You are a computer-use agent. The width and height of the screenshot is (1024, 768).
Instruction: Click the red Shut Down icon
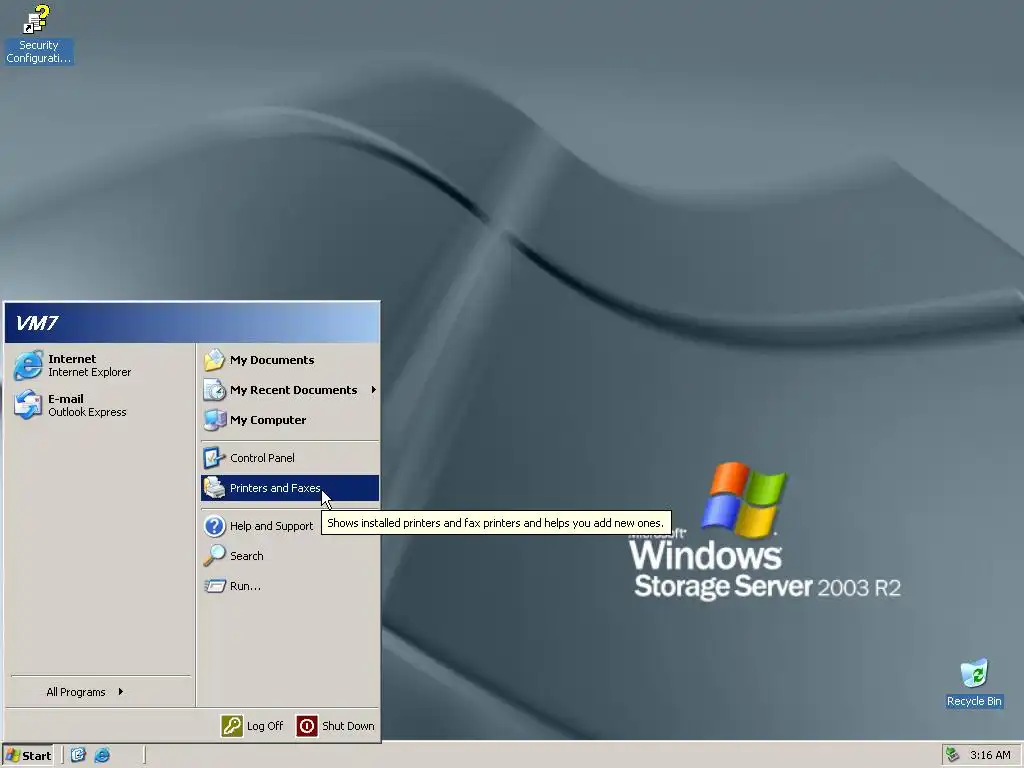click(307, 726)
